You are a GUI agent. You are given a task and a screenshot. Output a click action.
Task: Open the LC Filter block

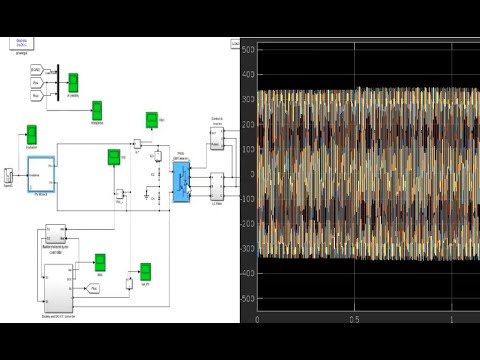(217, 187)
